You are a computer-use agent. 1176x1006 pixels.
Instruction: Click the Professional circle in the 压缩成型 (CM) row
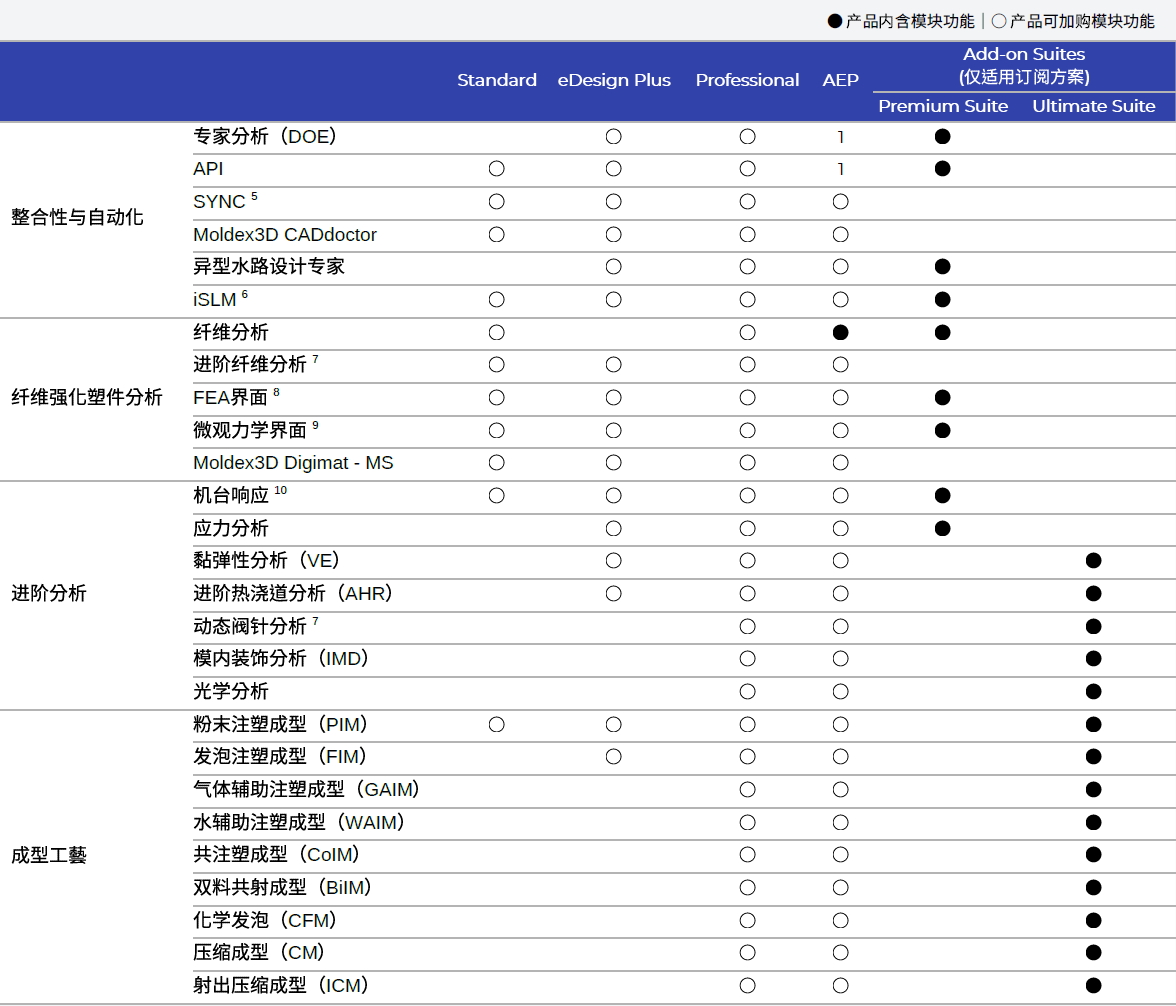coord(747,953)
